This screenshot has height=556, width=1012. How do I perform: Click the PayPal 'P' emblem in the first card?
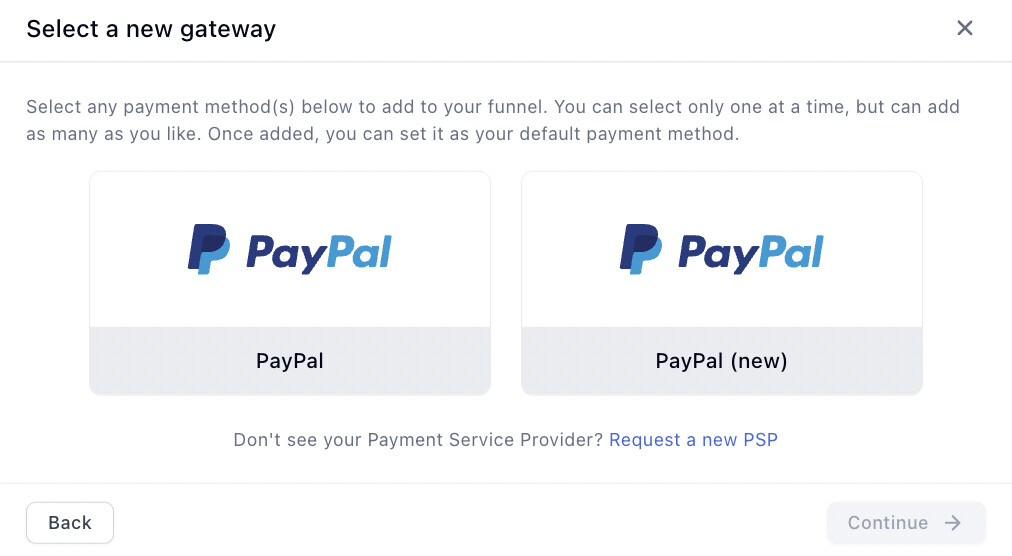point(208,249)
